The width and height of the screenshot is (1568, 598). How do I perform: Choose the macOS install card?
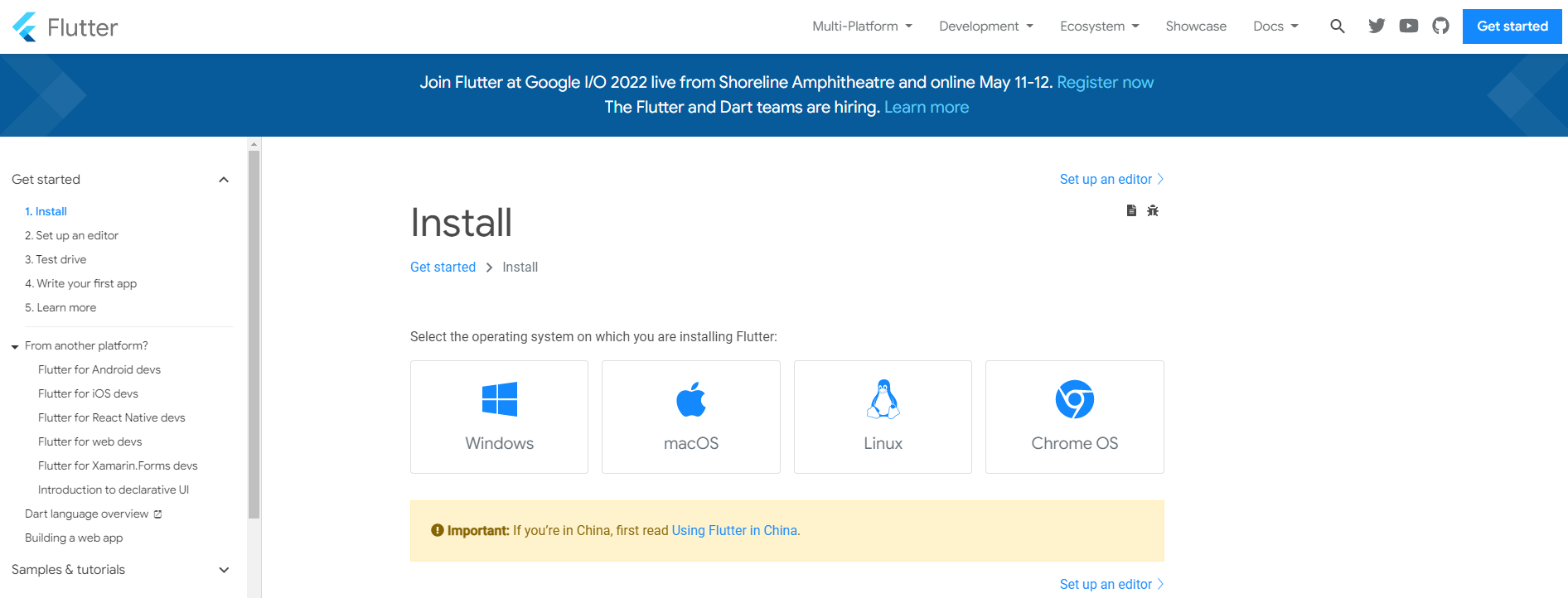click(x=691, y=417)
